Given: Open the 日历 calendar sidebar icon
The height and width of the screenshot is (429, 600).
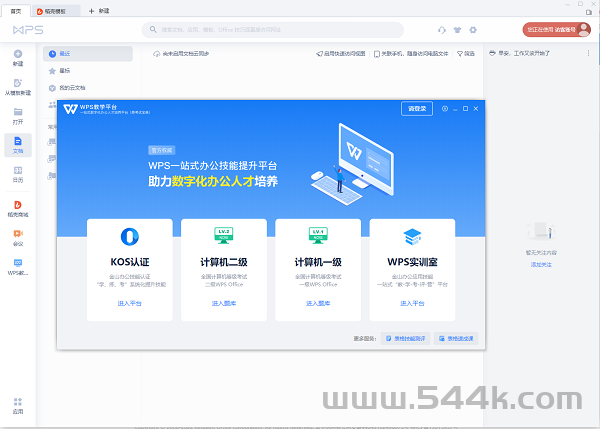Looking at the screenshot, I should point(17,173).
